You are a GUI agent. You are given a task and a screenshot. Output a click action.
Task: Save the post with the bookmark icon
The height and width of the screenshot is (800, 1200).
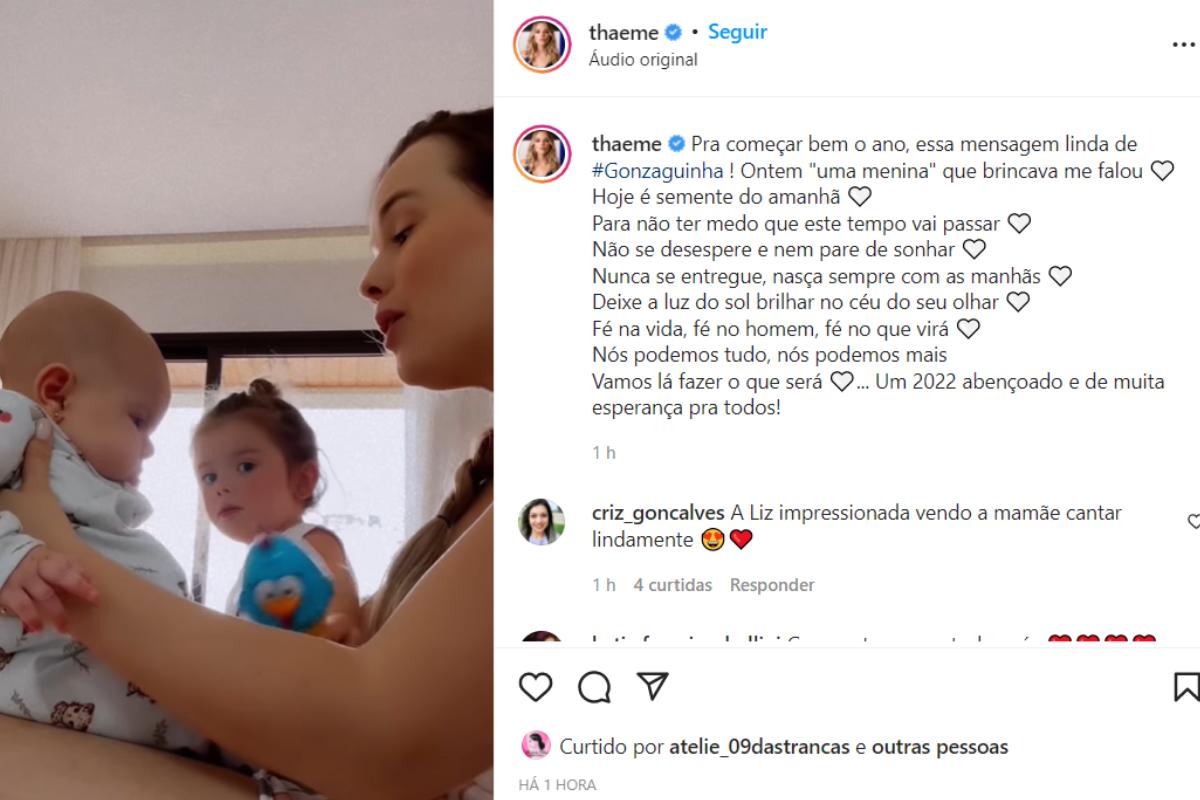pyautogui.click(x=1187, y=687)
